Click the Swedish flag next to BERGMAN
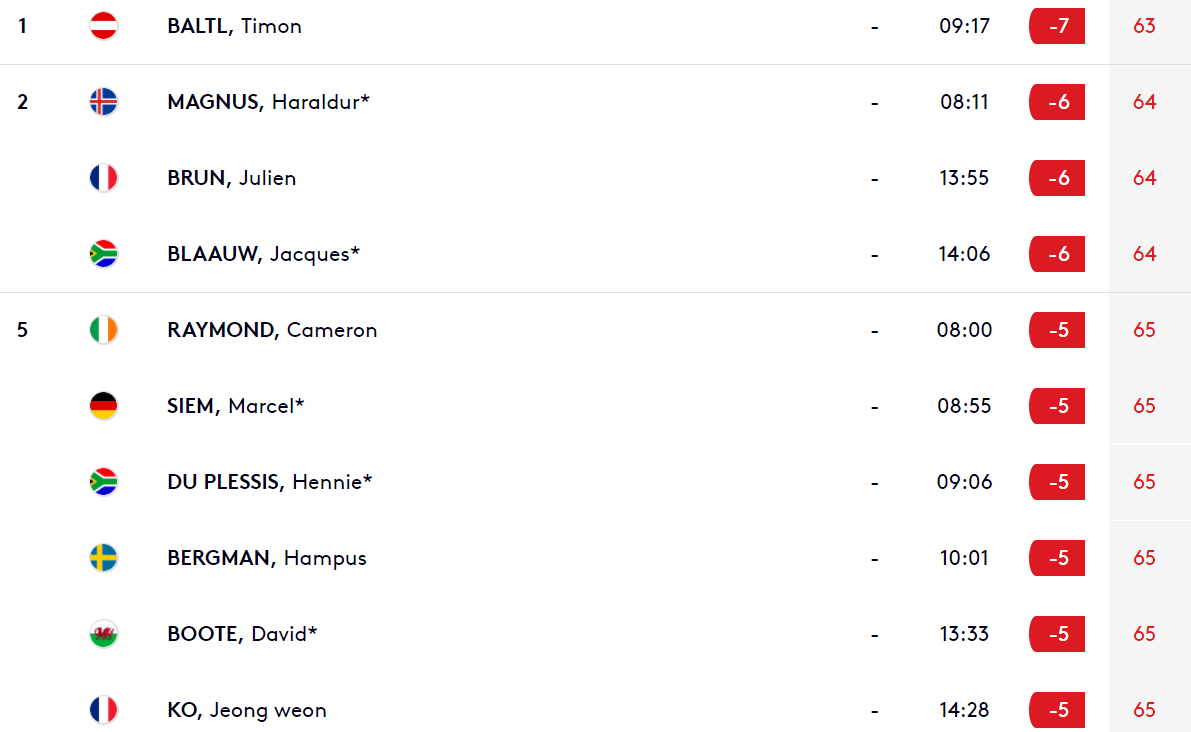The image size is (1191, 732). click(103, 557)
